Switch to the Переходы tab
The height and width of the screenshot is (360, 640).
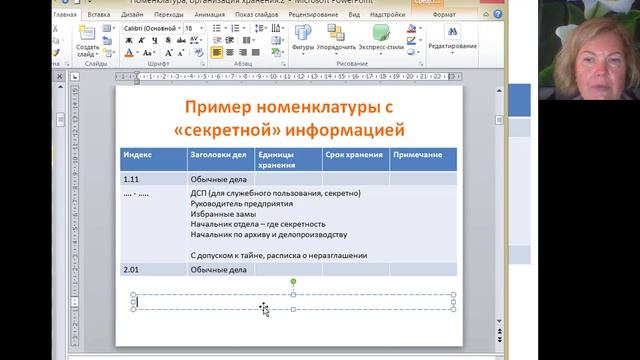(169, 14)
